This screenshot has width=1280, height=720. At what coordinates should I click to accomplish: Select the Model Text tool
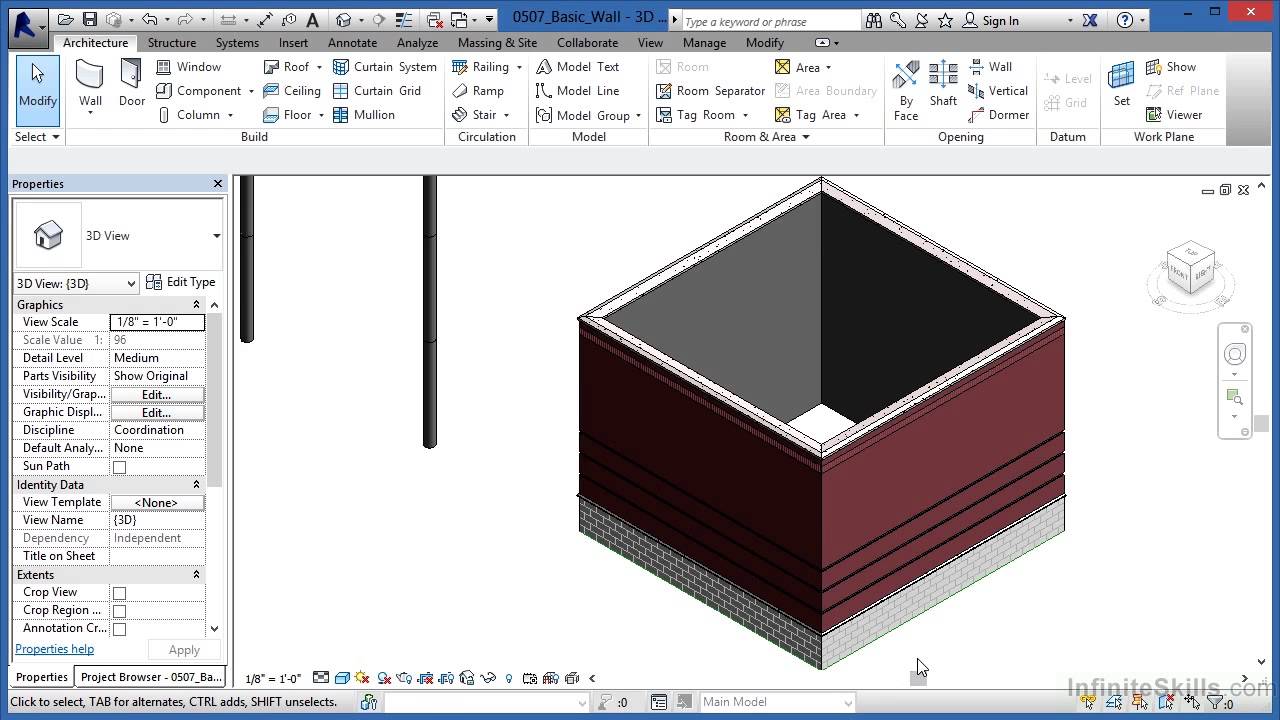tap(578, 67)
